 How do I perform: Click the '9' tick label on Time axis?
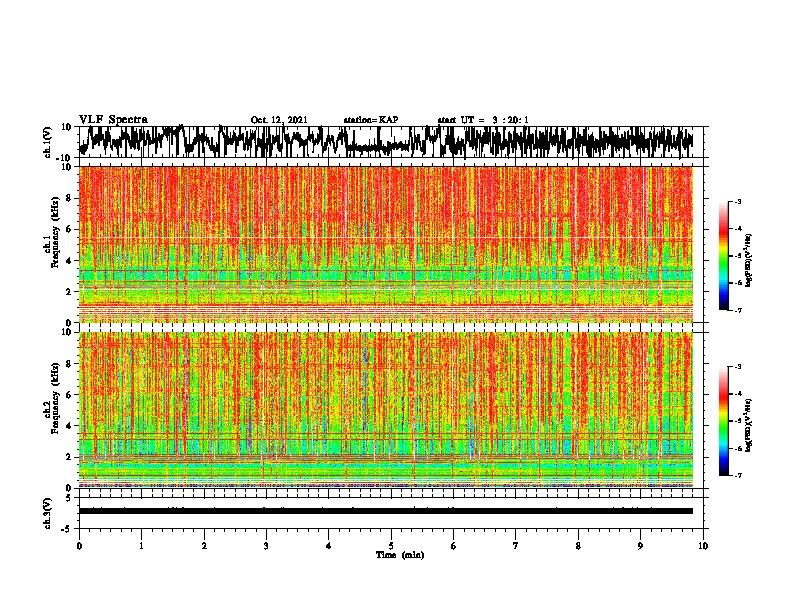640,546
